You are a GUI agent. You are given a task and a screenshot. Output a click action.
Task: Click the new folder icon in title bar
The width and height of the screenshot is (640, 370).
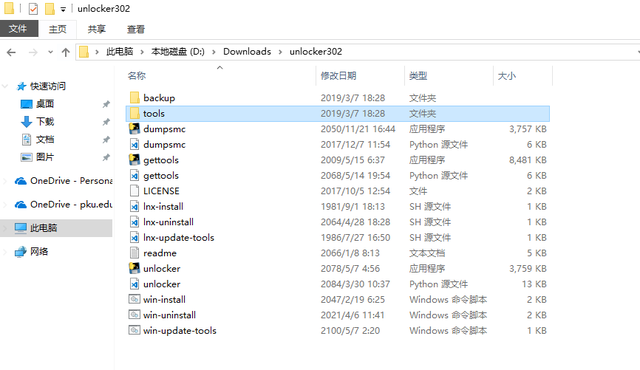pos(50,9)
